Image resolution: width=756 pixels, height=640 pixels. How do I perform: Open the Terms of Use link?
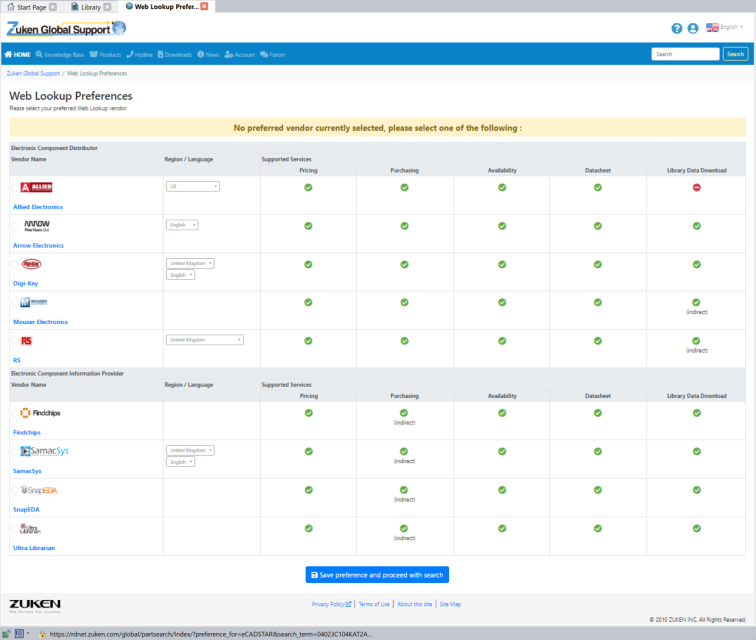374,604
